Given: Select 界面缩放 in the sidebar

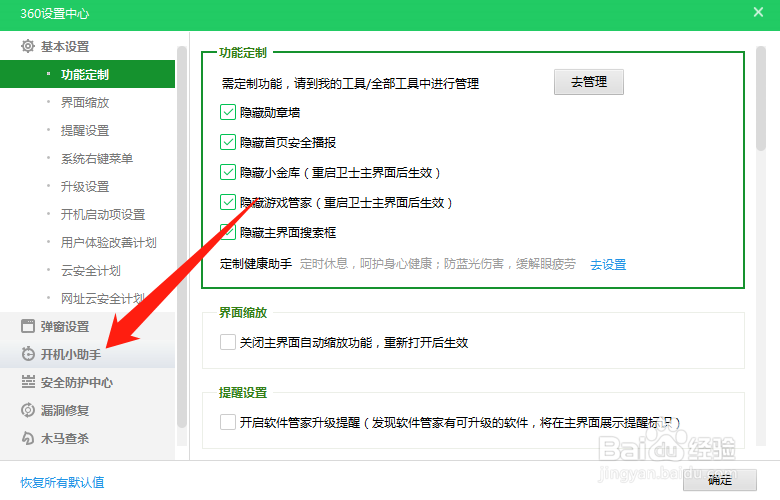Looking at the screenshot, I should click(85, 102).
